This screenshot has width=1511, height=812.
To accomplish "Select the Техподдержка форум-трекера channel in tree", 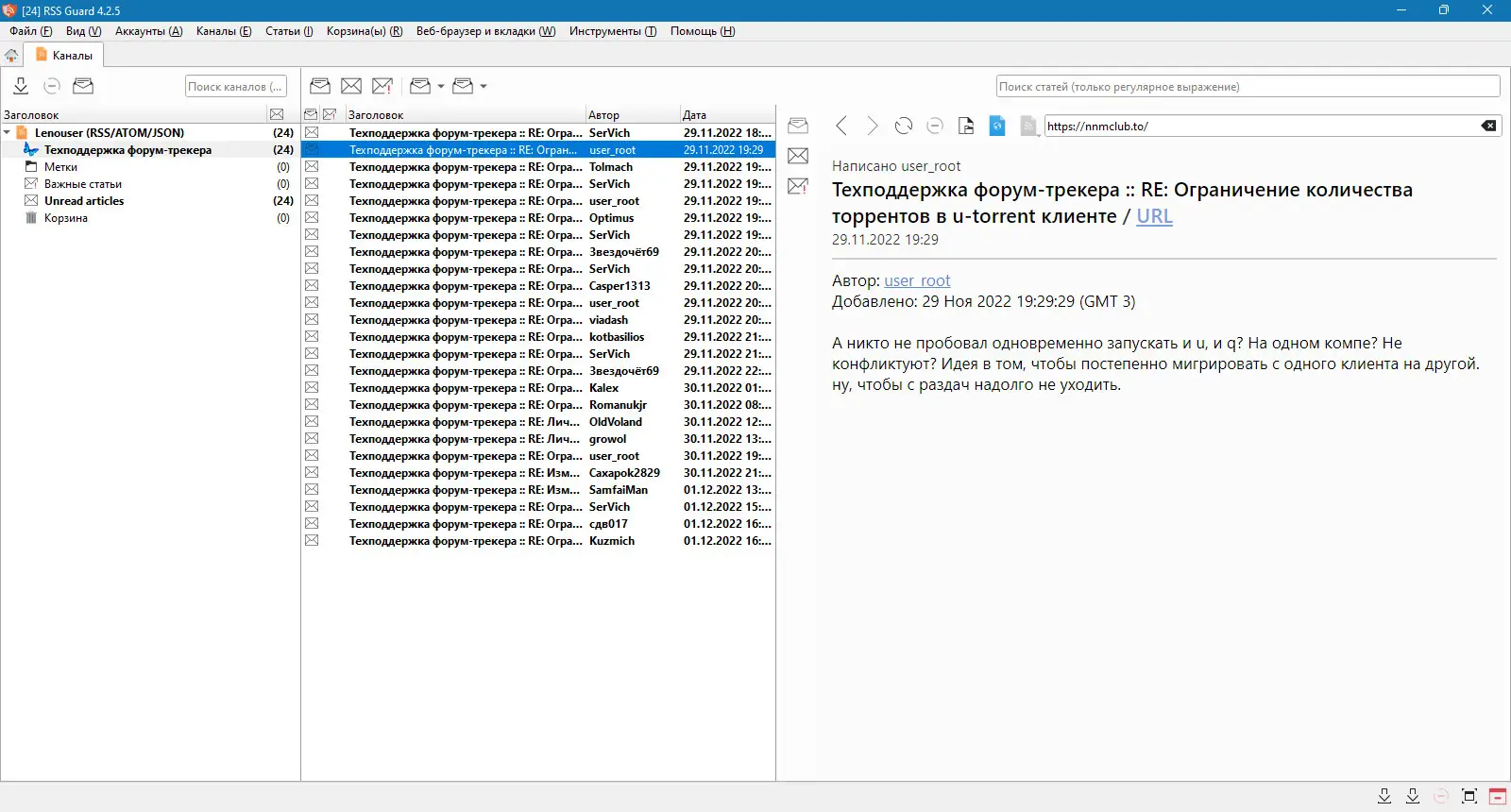I will point(127,150).
